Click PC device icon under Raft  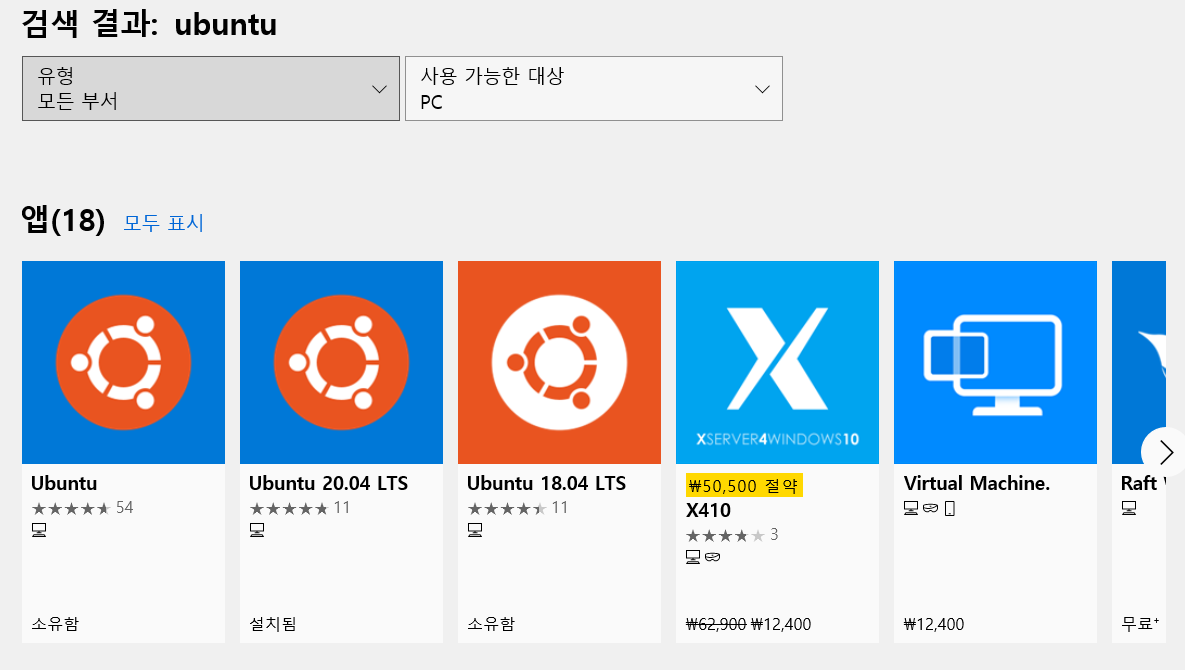(x=1129, y=508)
